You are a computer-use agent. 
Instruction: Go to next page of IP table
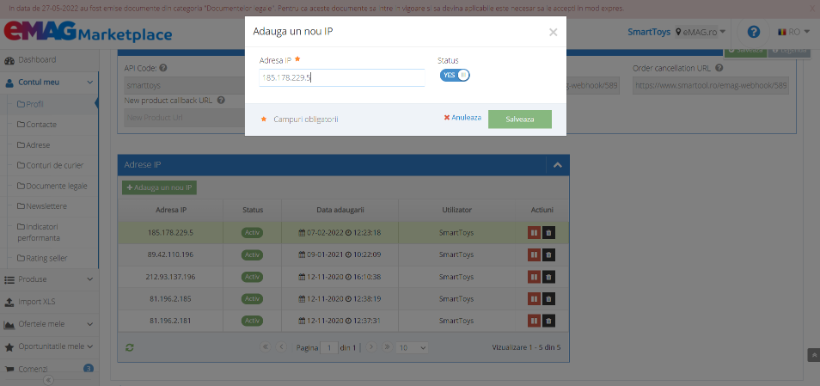[371, 347]
